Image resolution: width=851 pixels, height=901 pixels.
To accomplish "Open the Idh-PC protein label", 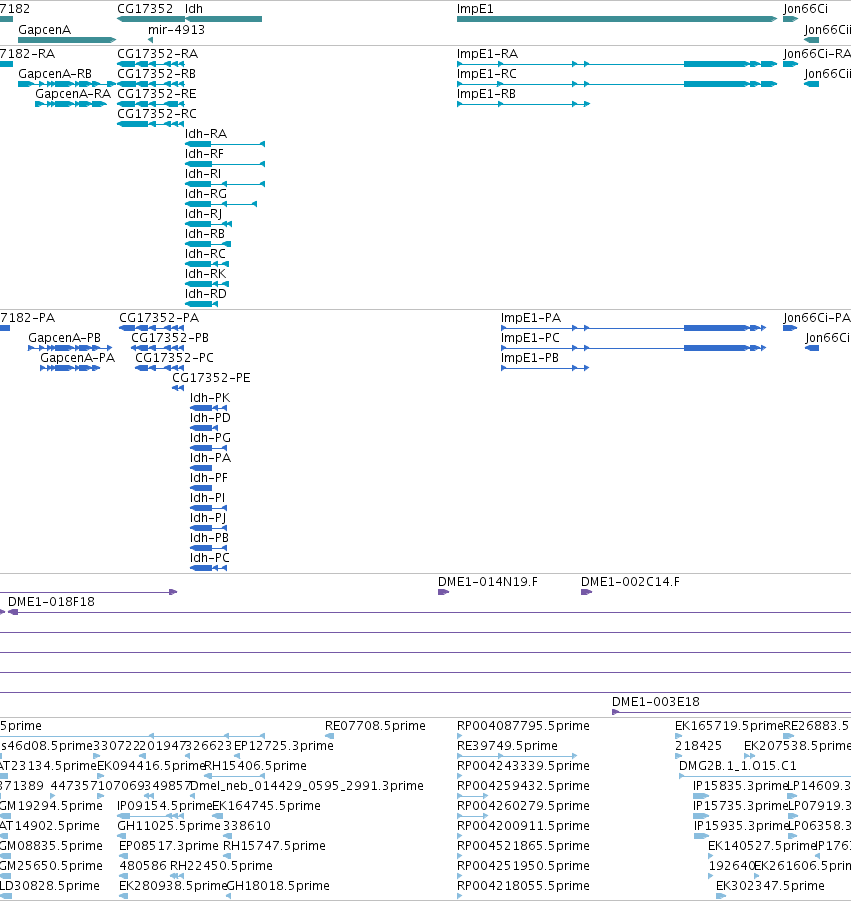I will coord(210,558).
